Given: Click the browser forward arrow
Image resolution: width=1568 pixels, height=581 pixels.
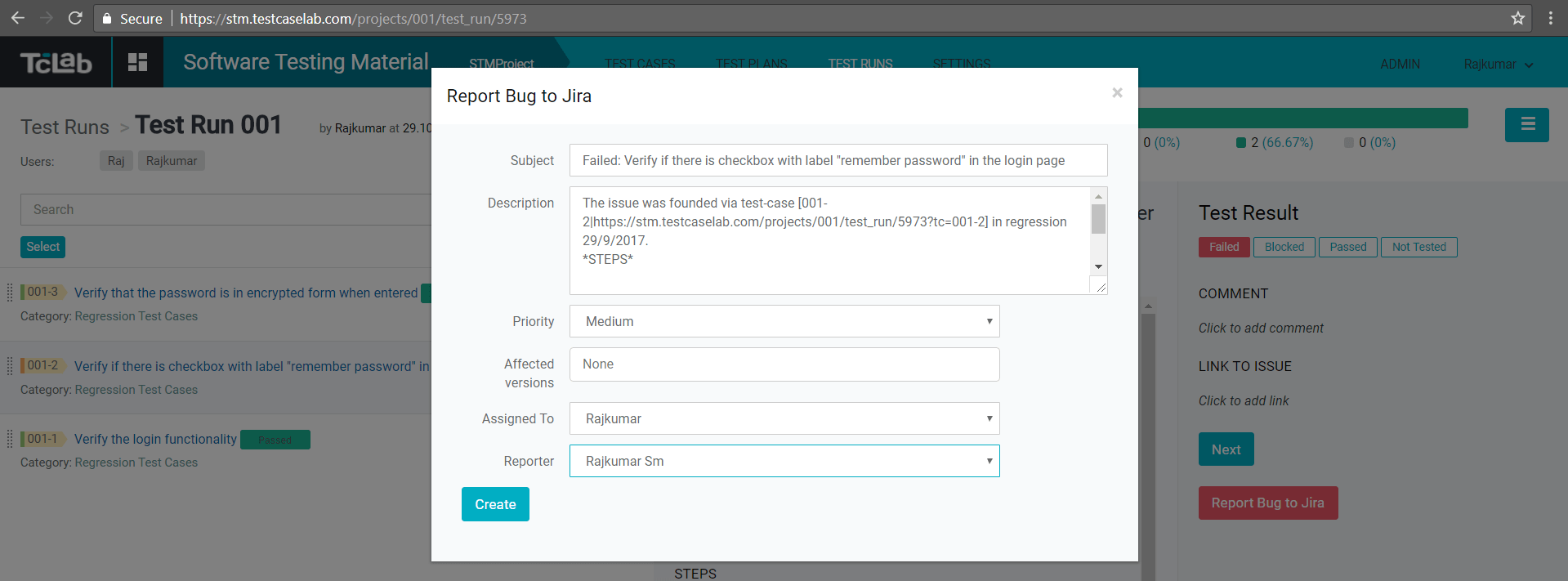Looking at the screenshot, I should [x=47, y=18].
